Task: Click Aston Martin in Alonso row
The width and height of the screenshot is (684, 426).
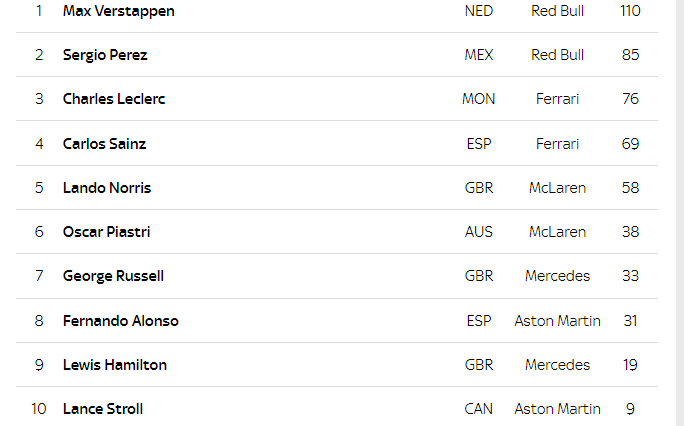Action: [557, 321]
